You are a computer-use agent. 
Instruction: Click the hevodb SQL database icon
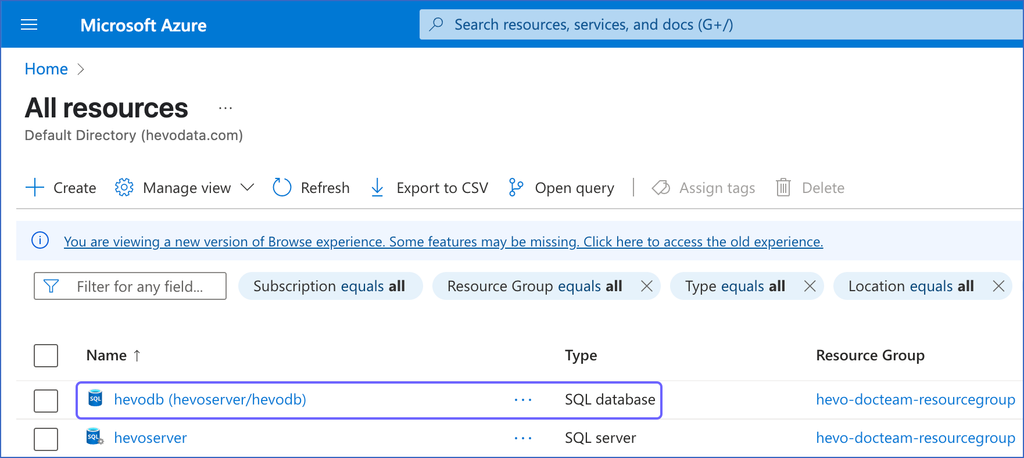click(x=95, y=398)
